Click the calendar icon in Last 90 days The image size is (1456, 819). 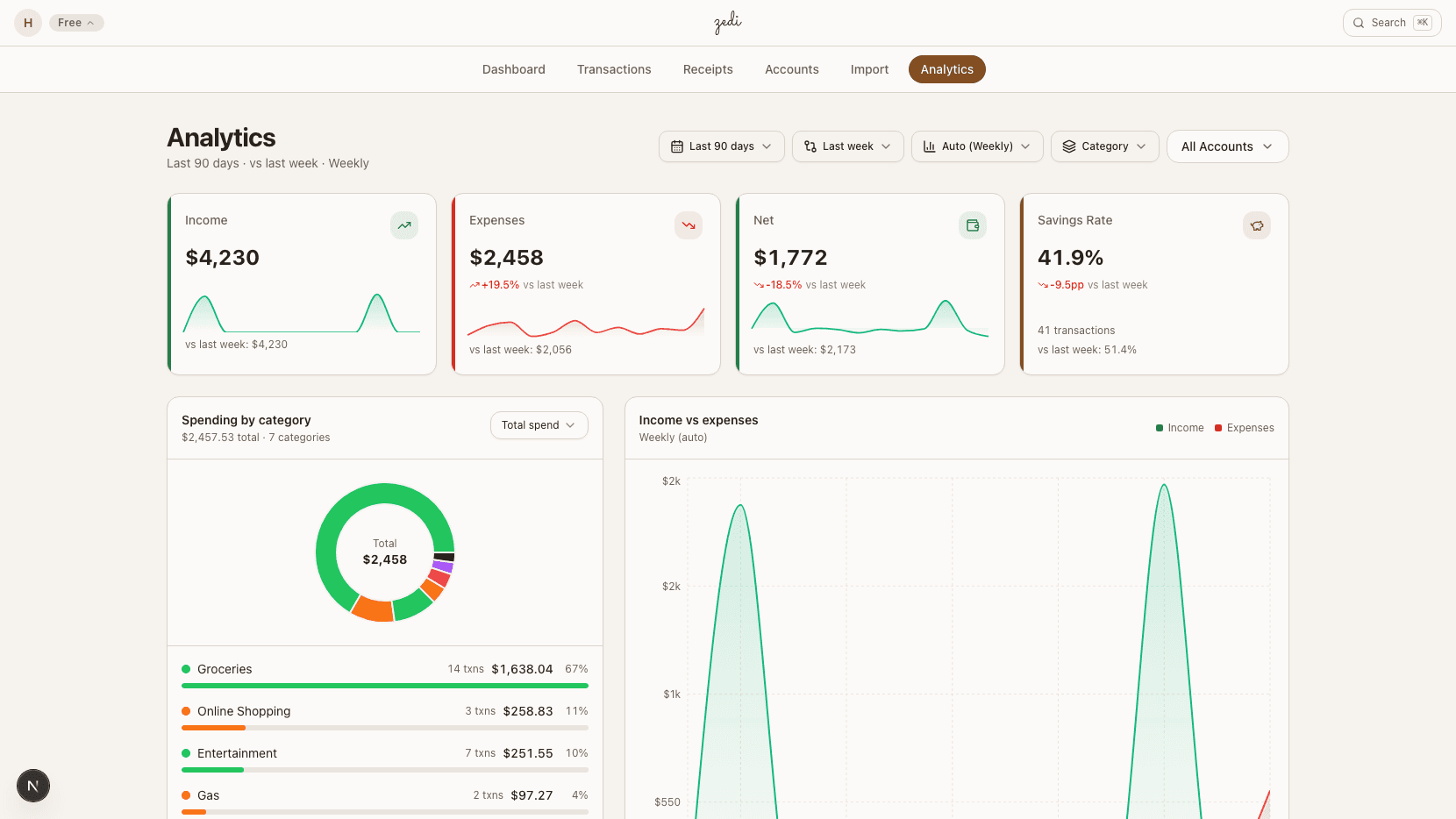[677, 146]
